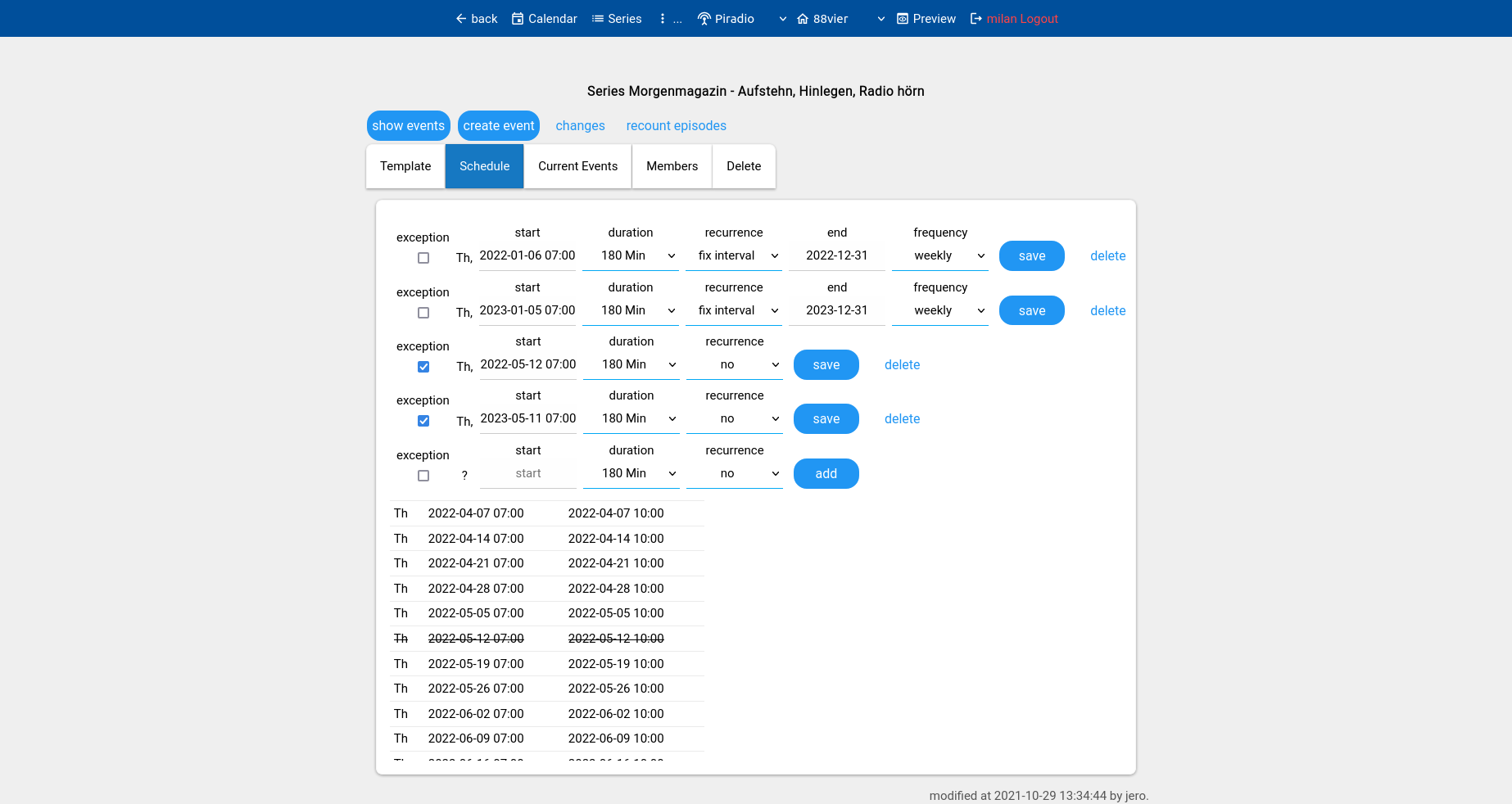Switch to the Current Events tab
Screen dimensions: 1512x804
[x=577, y=166]
